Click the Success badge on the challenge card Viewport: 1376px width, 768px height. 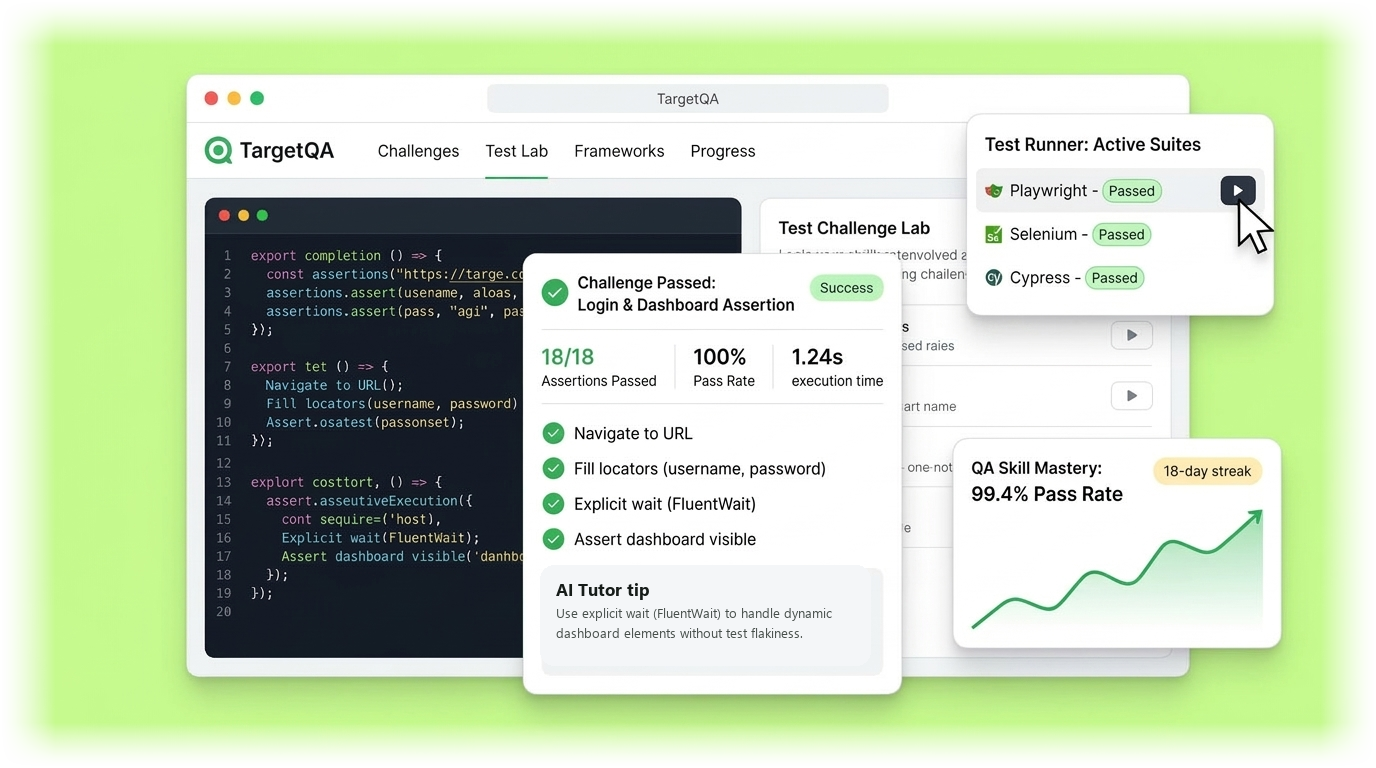point(846,288)
